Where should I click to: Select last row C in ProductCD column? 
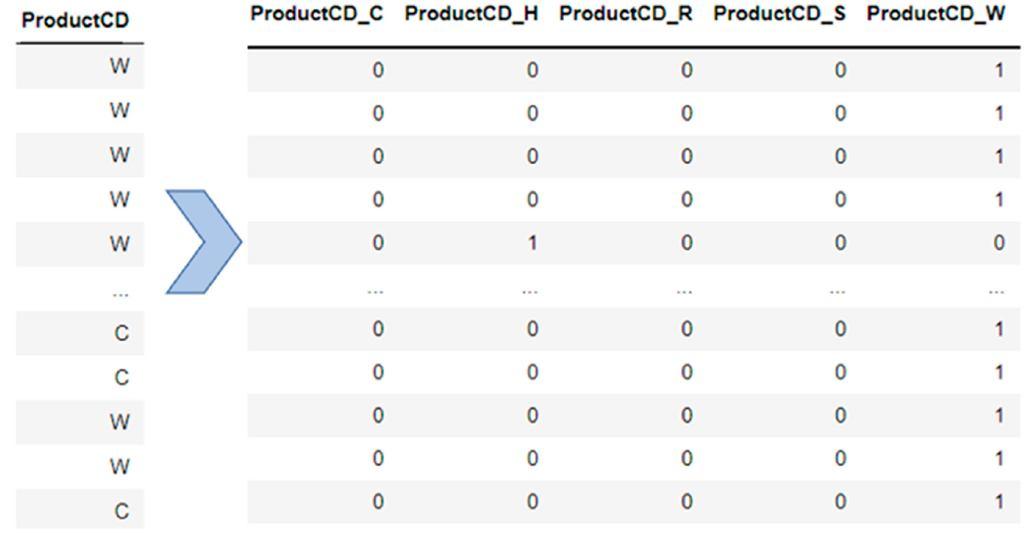[121, 511]
